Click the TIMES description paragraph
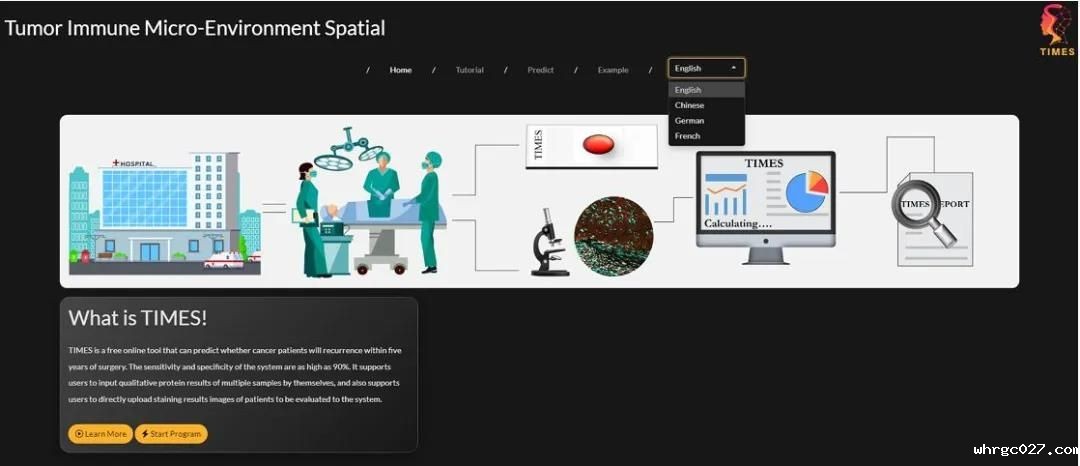The height and width of the screenshot is (466, 1080). point(235,374)
